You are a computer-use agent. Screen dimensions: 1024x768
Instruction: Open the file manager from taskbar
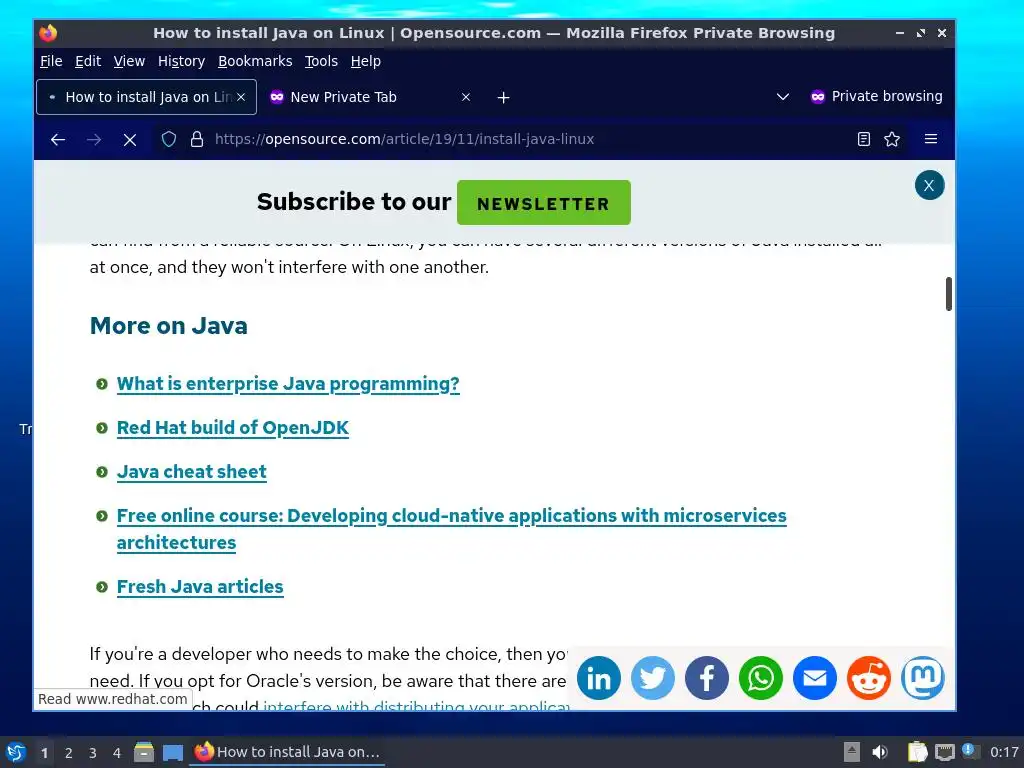click(x=144, y=752)
